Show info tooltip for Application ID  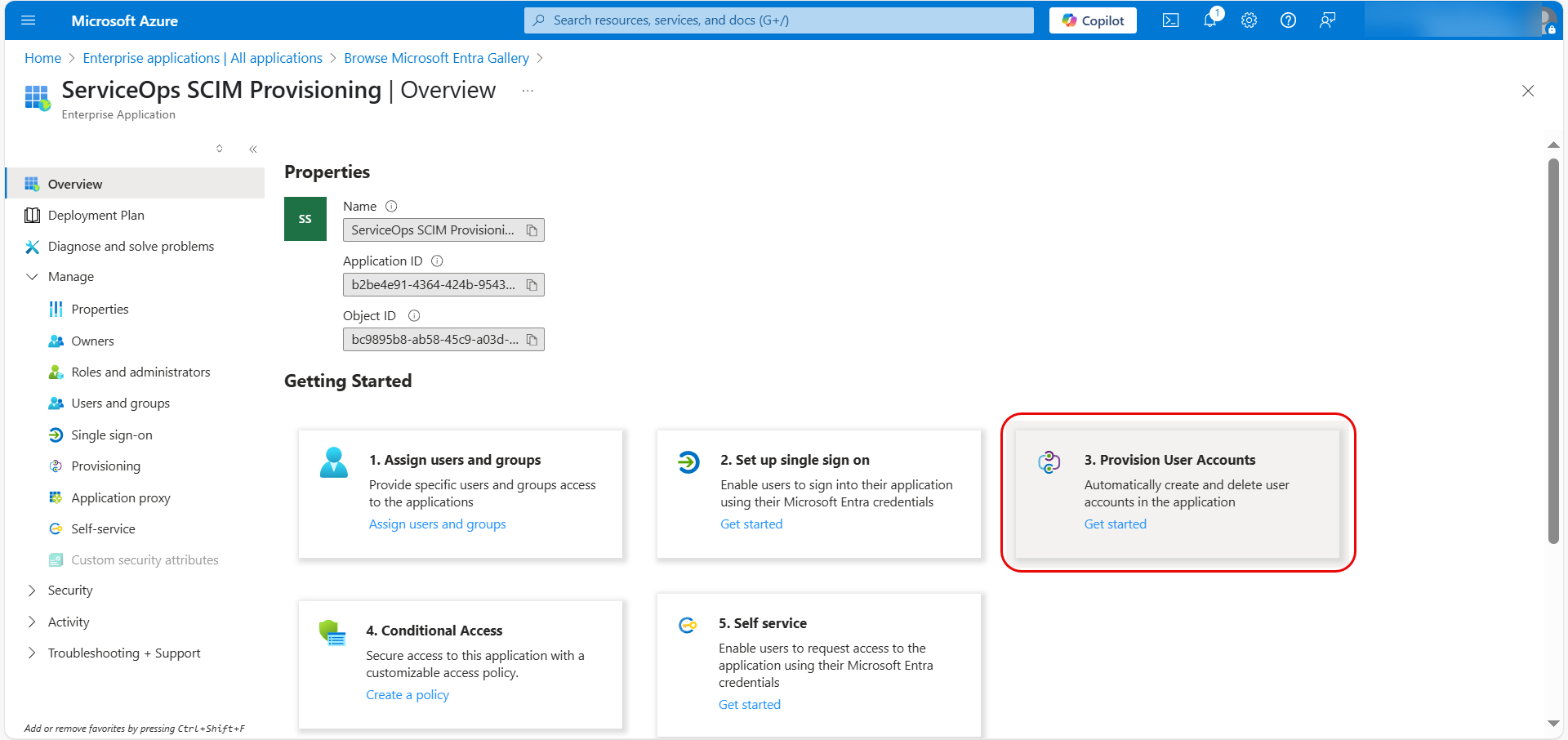(437, 261)
